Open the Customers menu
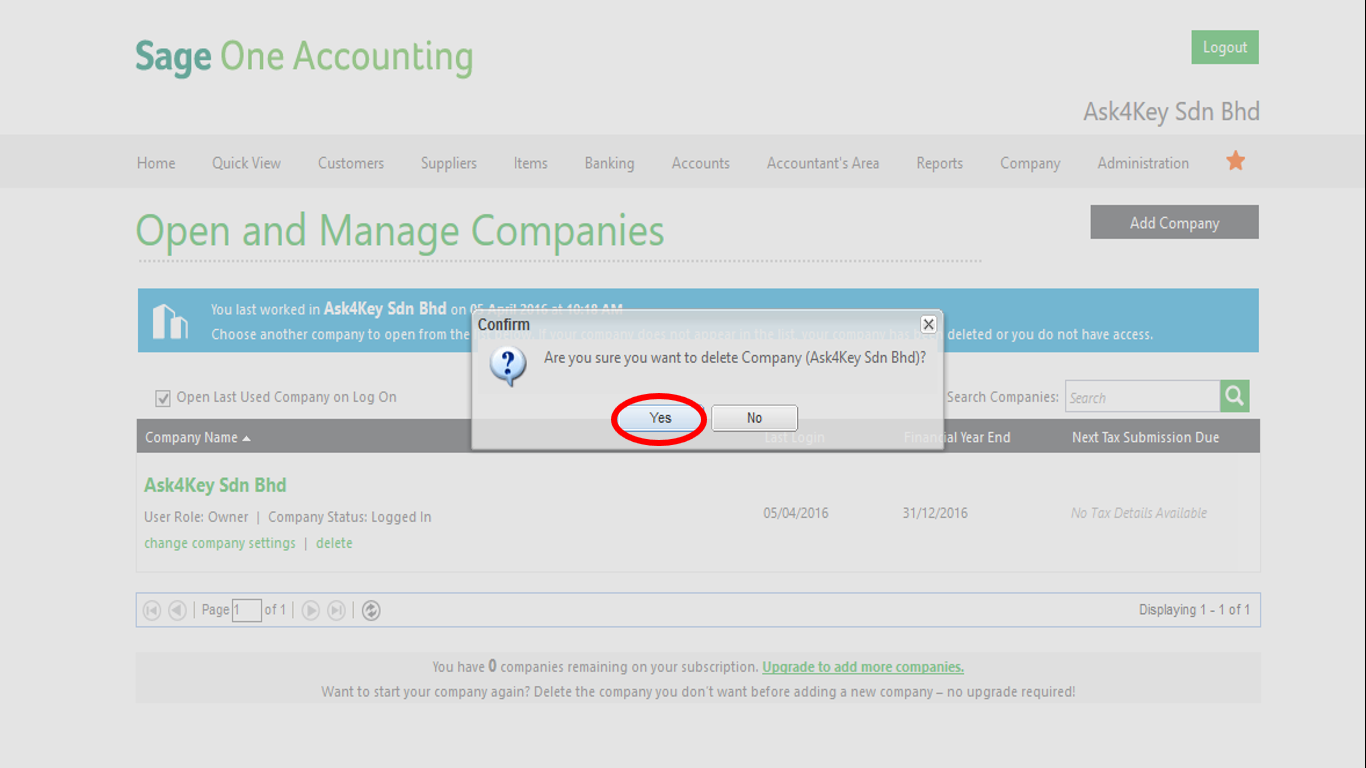 click(351, 163)
